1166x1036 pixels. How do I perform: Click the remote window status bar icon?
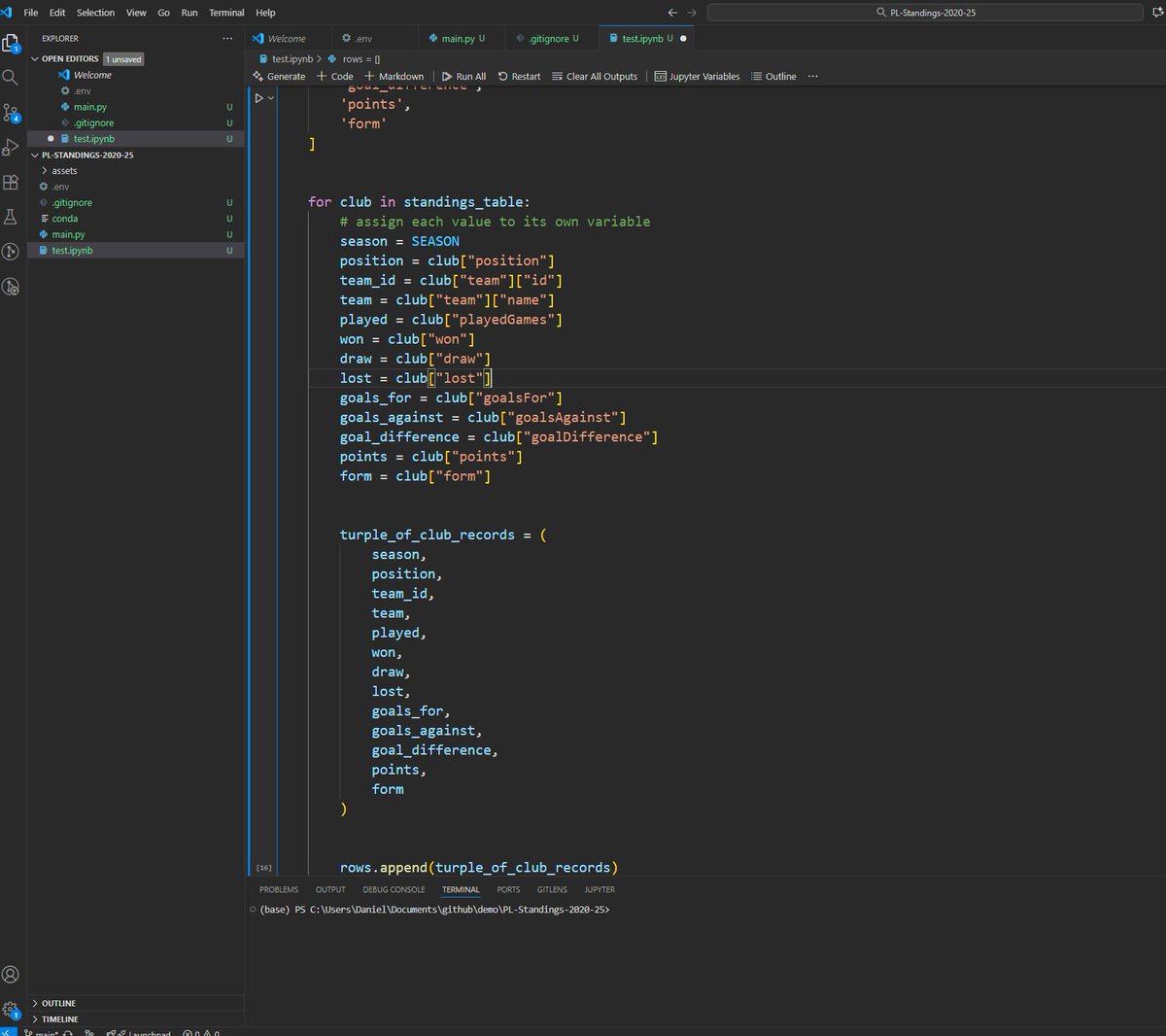(x=8, y=1032)
